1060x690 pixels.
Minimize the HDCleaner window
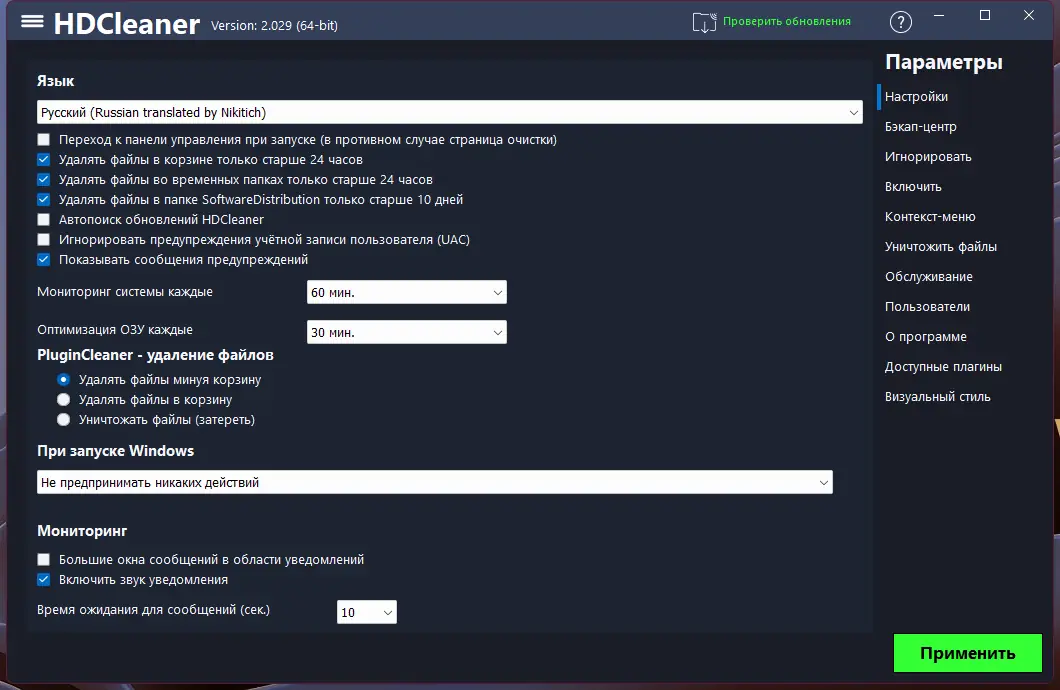click(939, 16)
